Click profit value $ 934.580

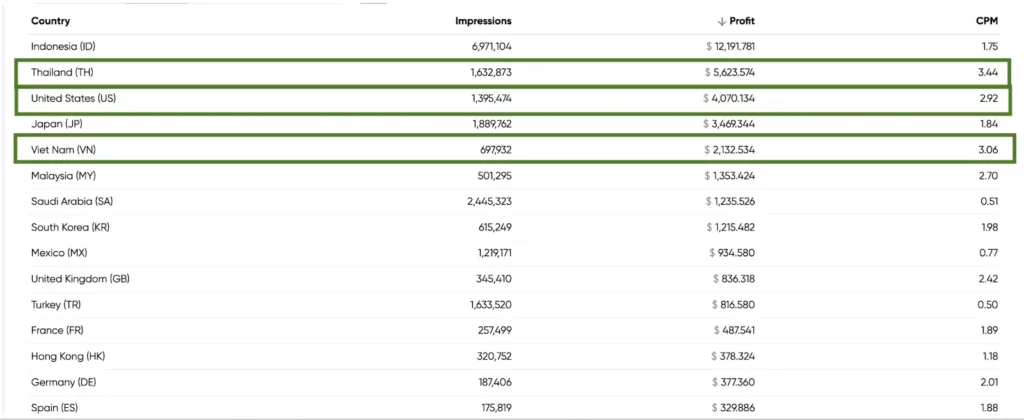point(733,253)
